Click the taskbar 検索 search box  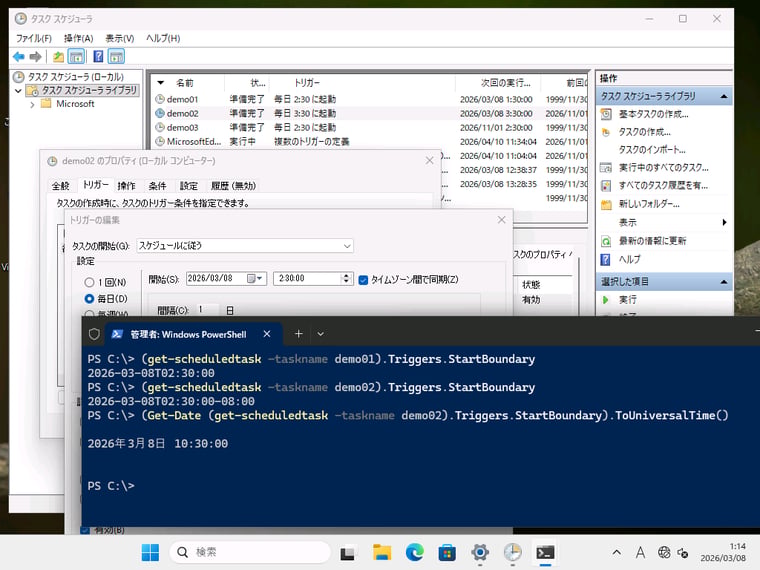250,552
